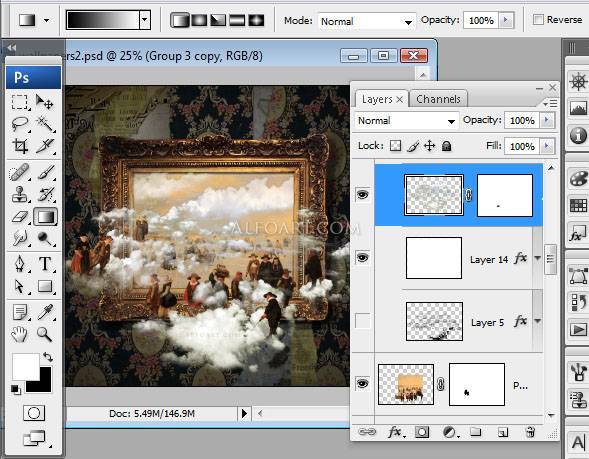This screenshot has width=589, height=459.
Task: Hide the selected top layer
Action: pos(362,195)
